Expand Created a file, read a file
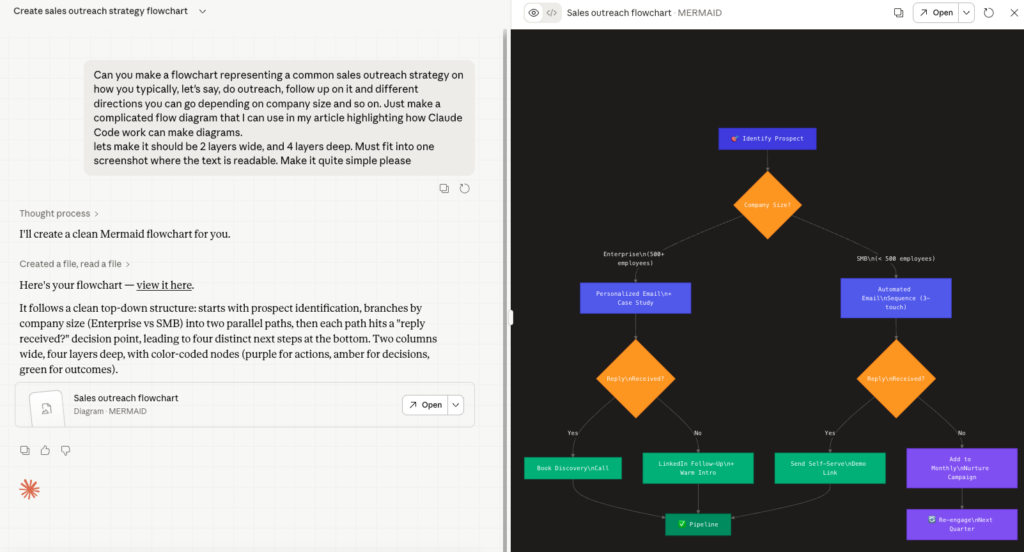Screen dimensions: 1024x552 click(x=74, y=264)
